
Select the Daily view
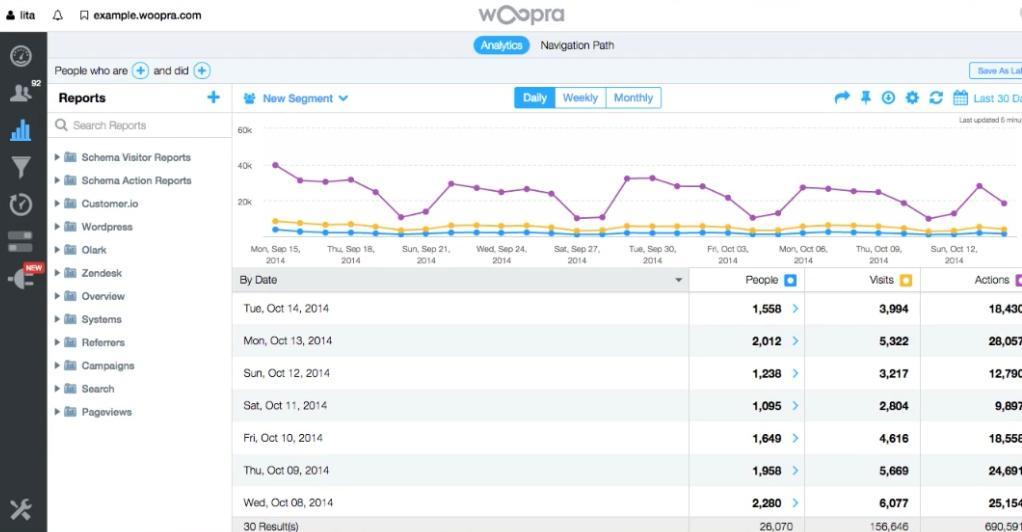[534, 98]
